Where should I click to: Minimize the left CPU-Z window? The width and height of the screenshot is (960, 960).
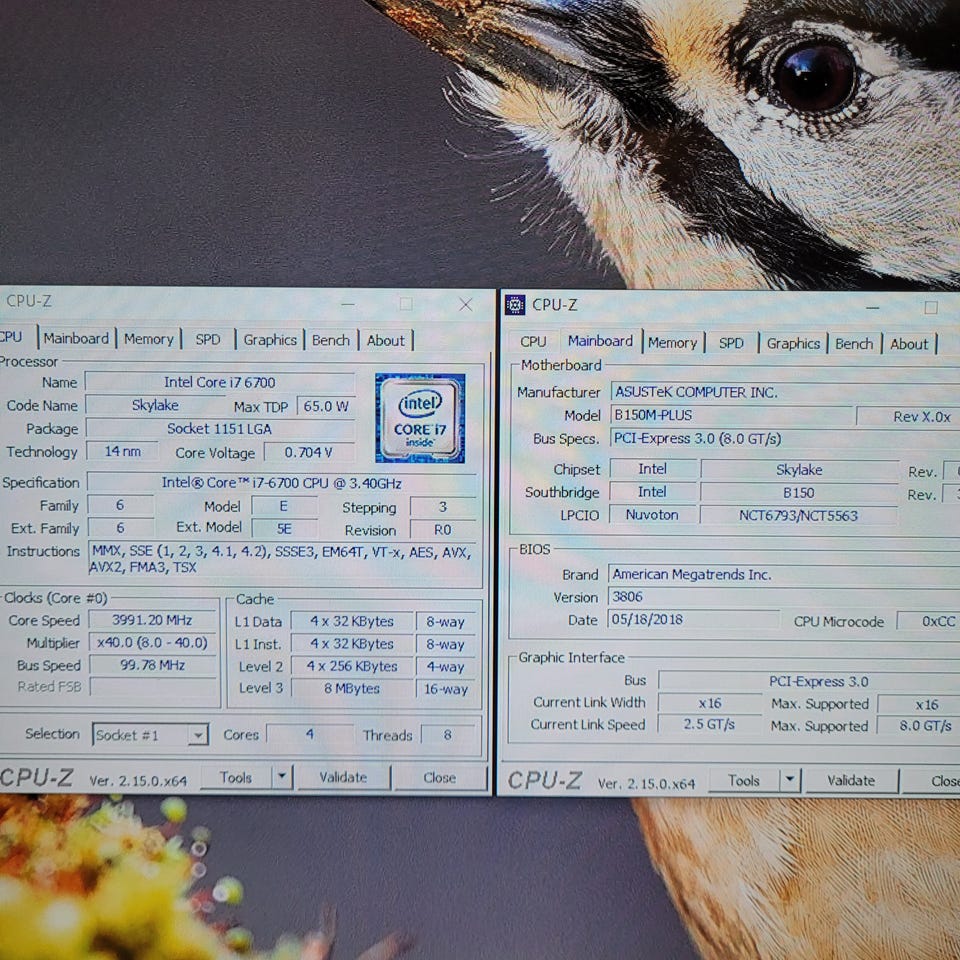point(347,304)
